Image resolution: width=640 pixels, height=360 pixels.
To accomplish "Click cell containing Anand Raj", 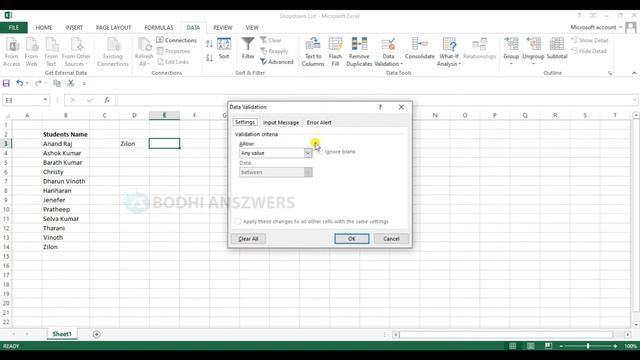I will [65, 144].
